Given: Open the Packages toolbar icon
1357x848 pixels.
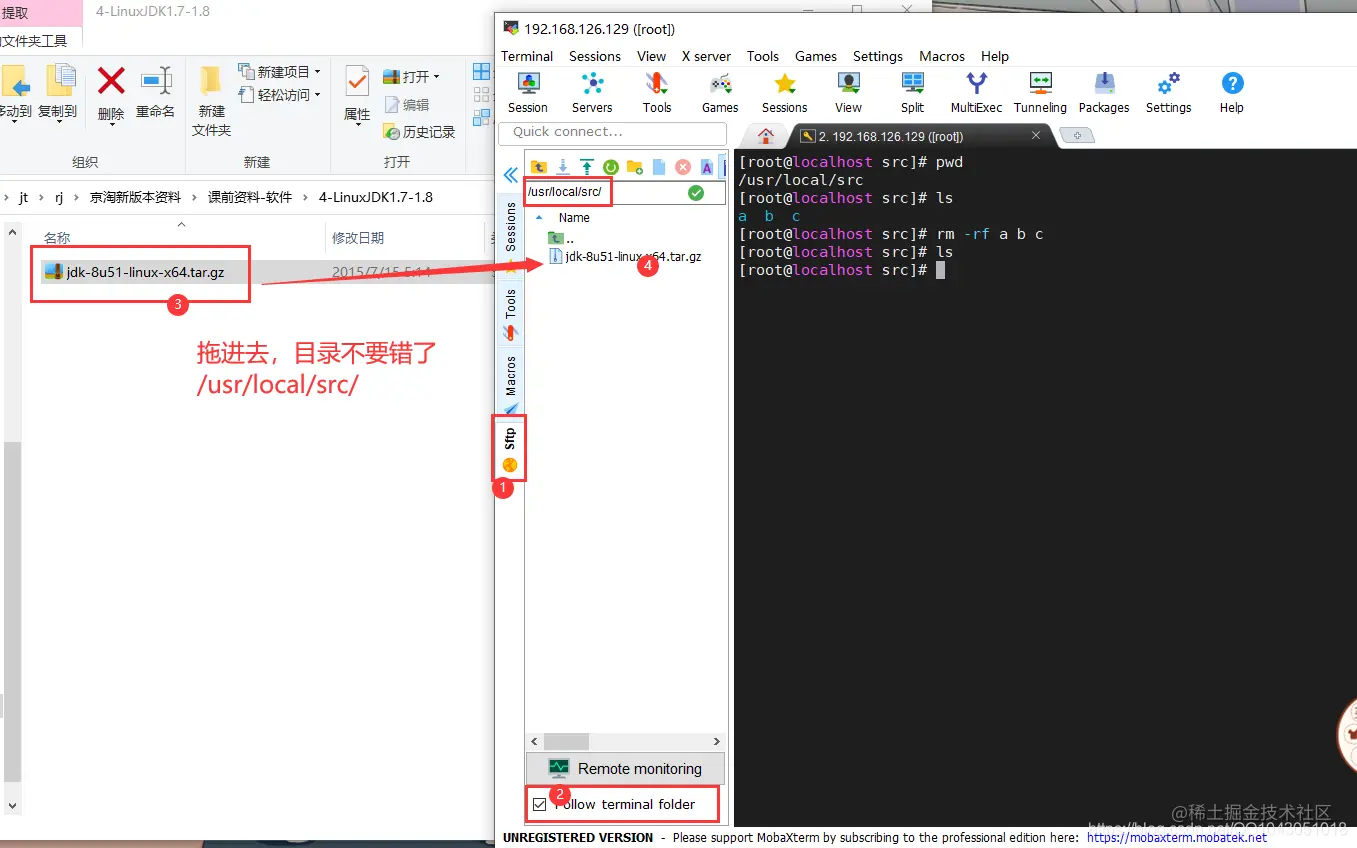Looking at the screenshot, I should click(x=1104, y=93).
